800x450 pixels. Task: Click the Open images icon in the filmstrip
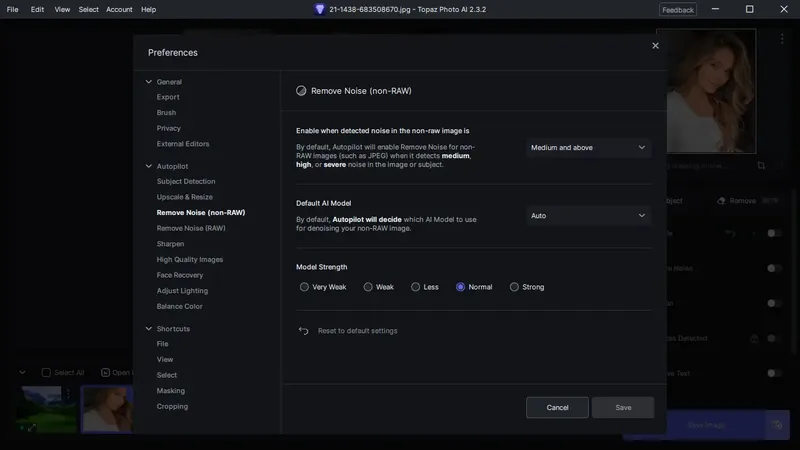click(x=105, y=373)
